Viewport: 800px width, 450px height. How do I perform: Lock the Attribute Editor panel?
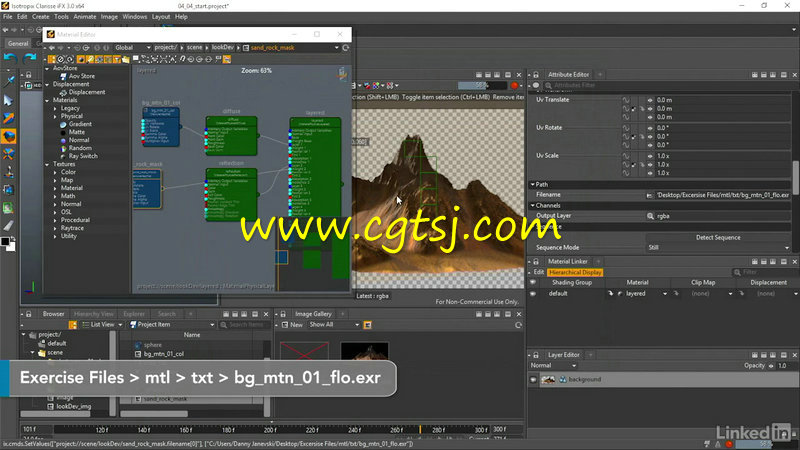(536, 74)
